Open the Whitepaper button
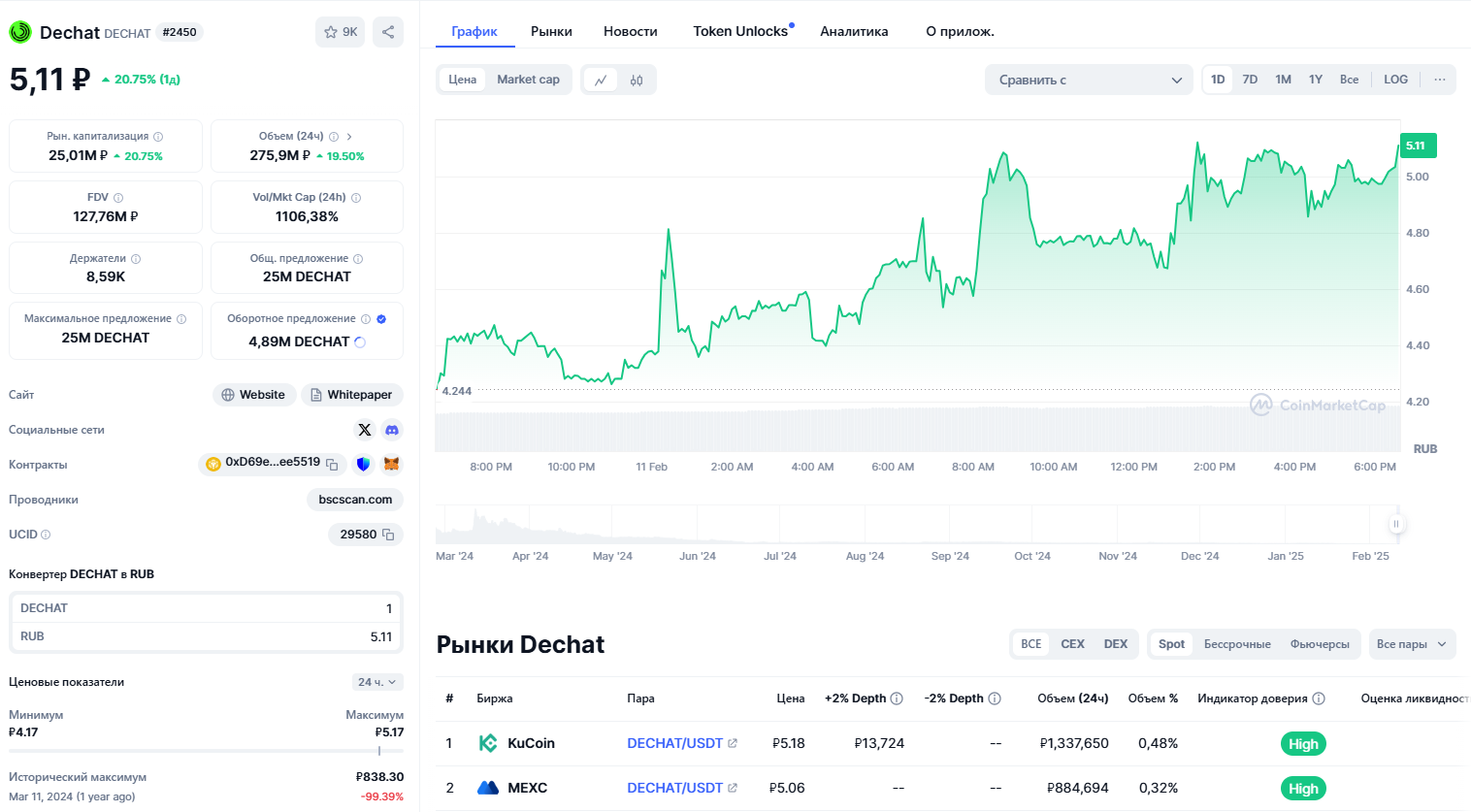The height and width of the screenshot is (812, 1471). pyautogui.click(x=351, y=395)
